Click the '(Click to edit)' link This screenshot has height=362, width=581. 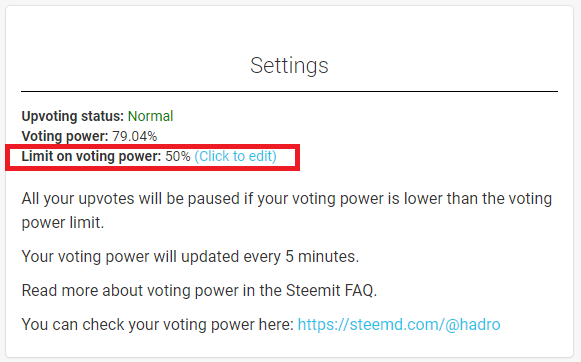235,156
